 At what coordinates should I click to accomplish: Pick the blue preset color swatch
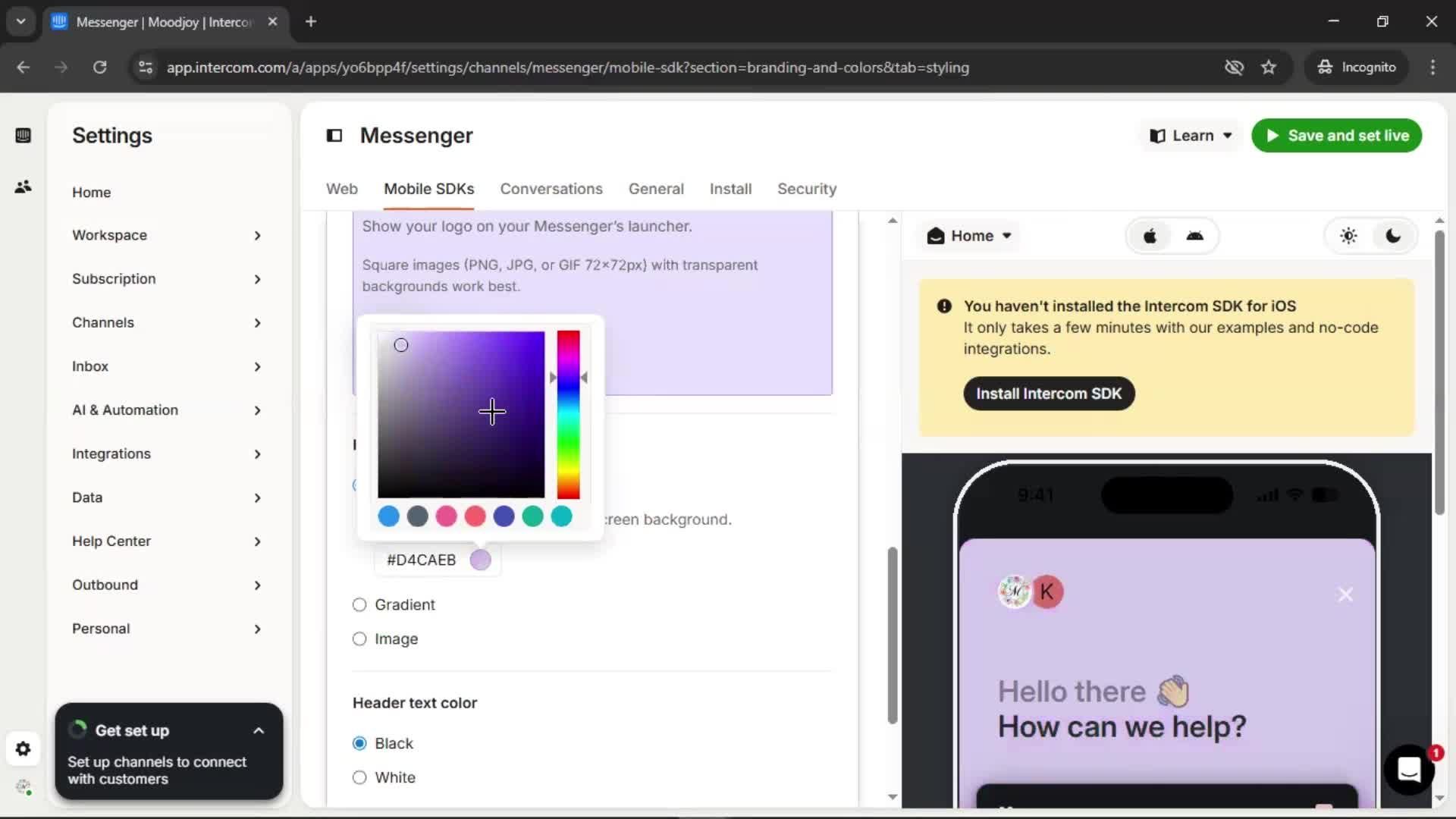[388, 516]
